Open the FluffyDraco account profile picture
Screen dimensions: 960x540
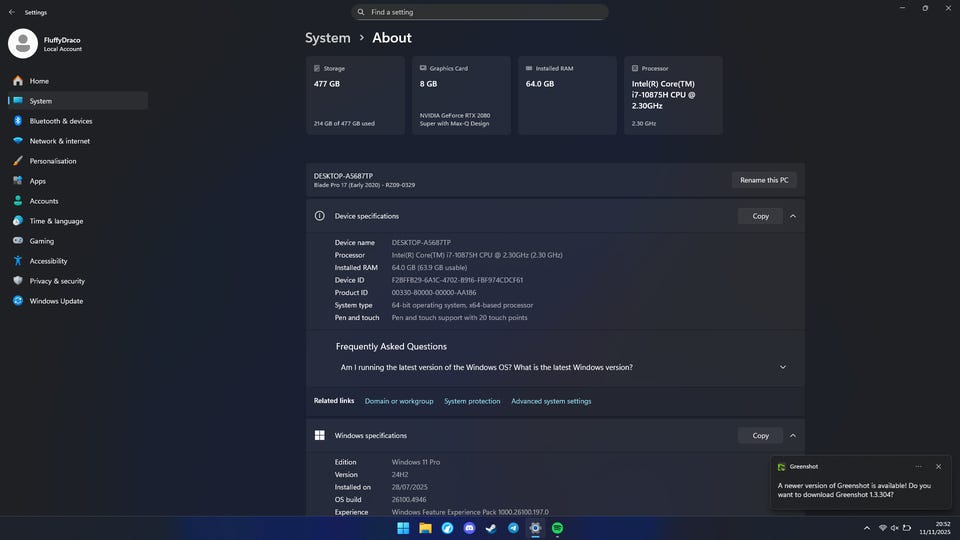[x=23, y=43]
